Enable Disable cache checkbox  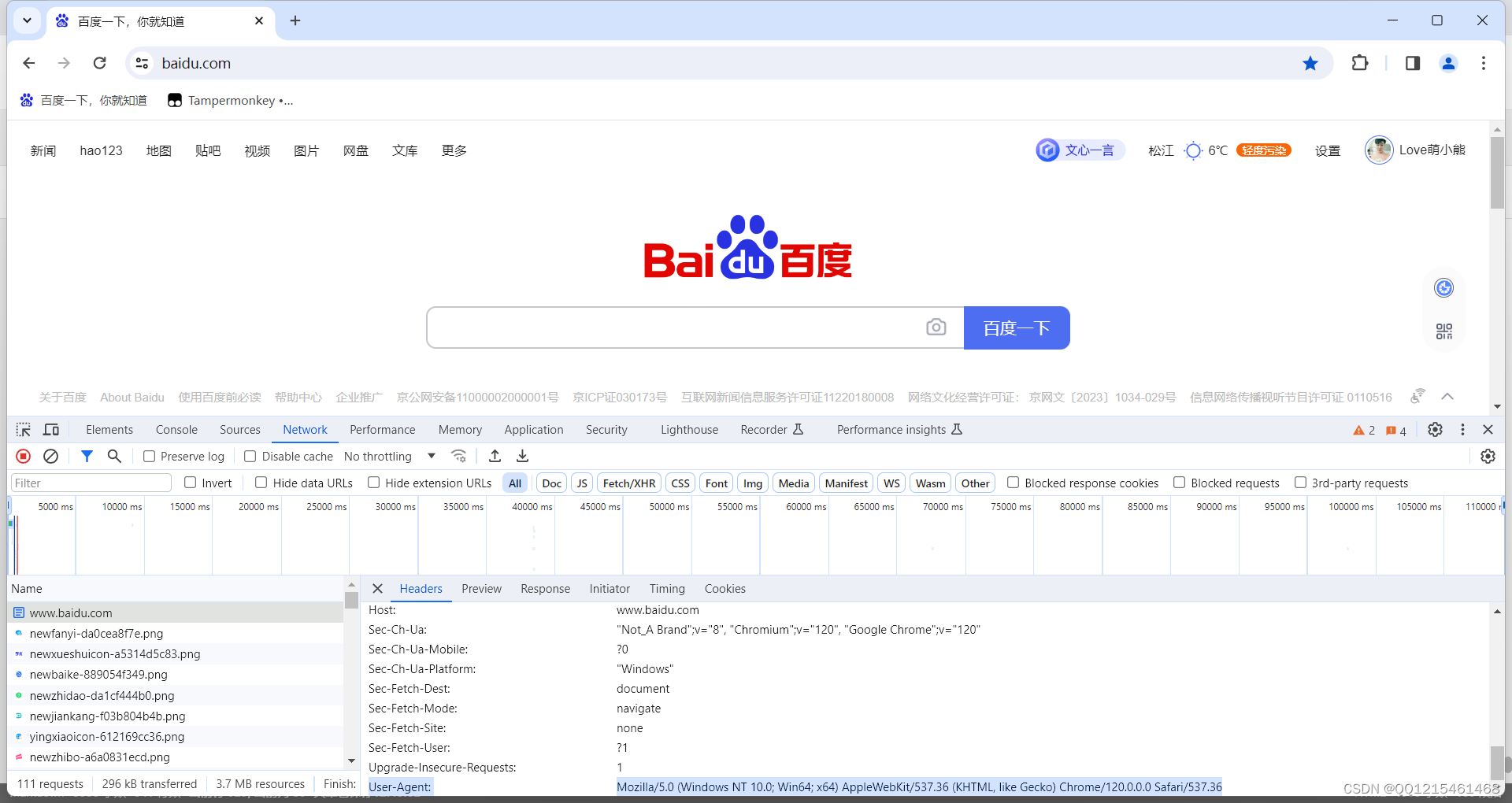(x=250, y=456)
